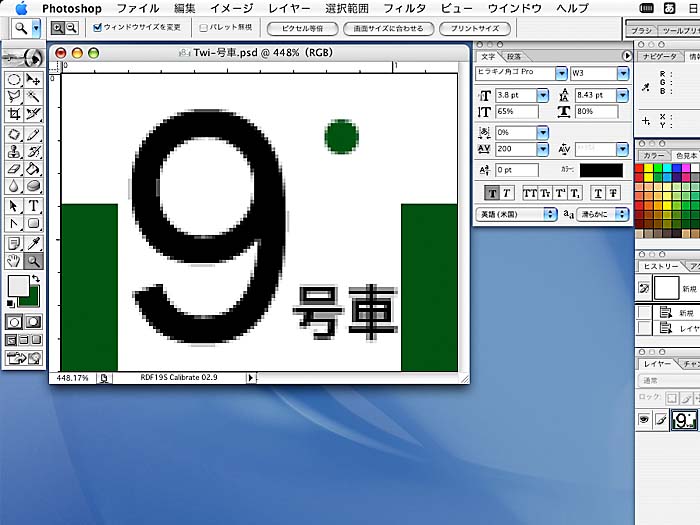This screenshot has width=700, height=525.
Task: Select the Move tool
Action: [x=33, y=80]
